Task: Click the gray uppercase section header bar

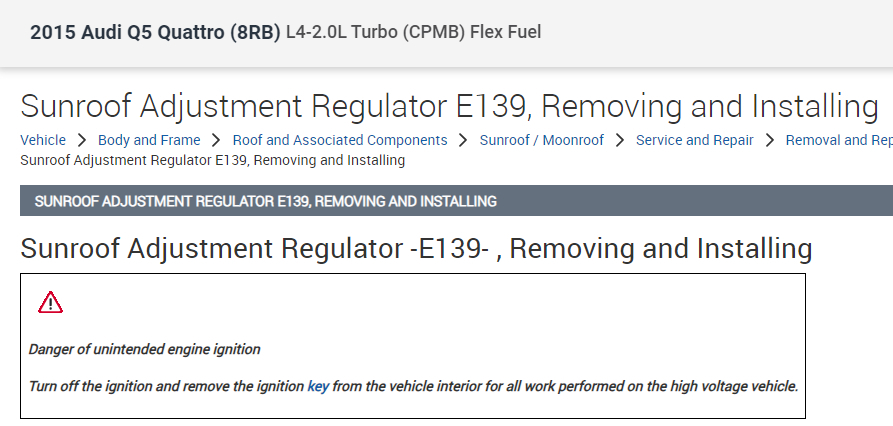Action: (x=456, y=201)
